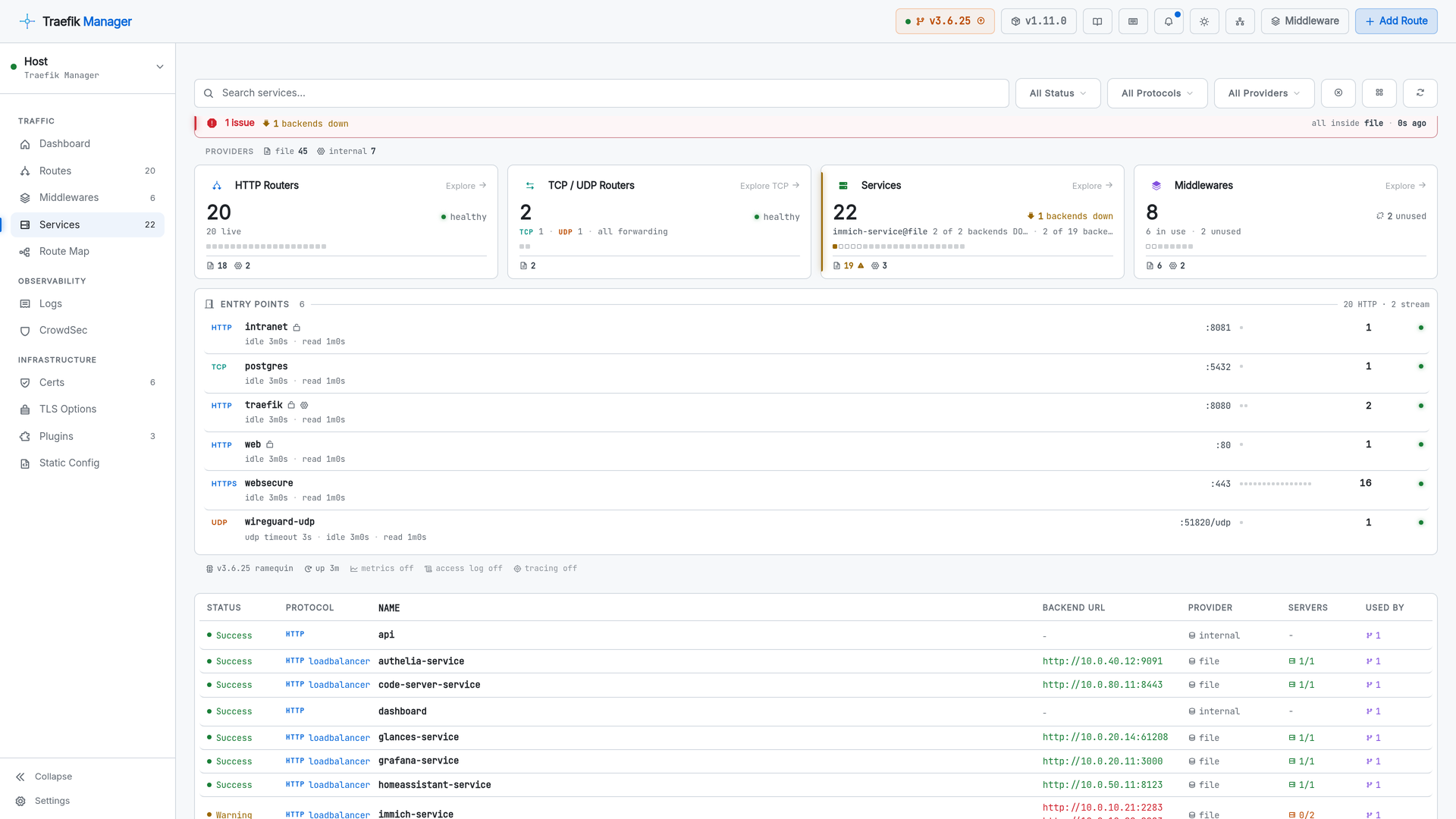Click the HTTP Routers health progress bar
Screen dimensions: 1456x819
tap(266, 246)
